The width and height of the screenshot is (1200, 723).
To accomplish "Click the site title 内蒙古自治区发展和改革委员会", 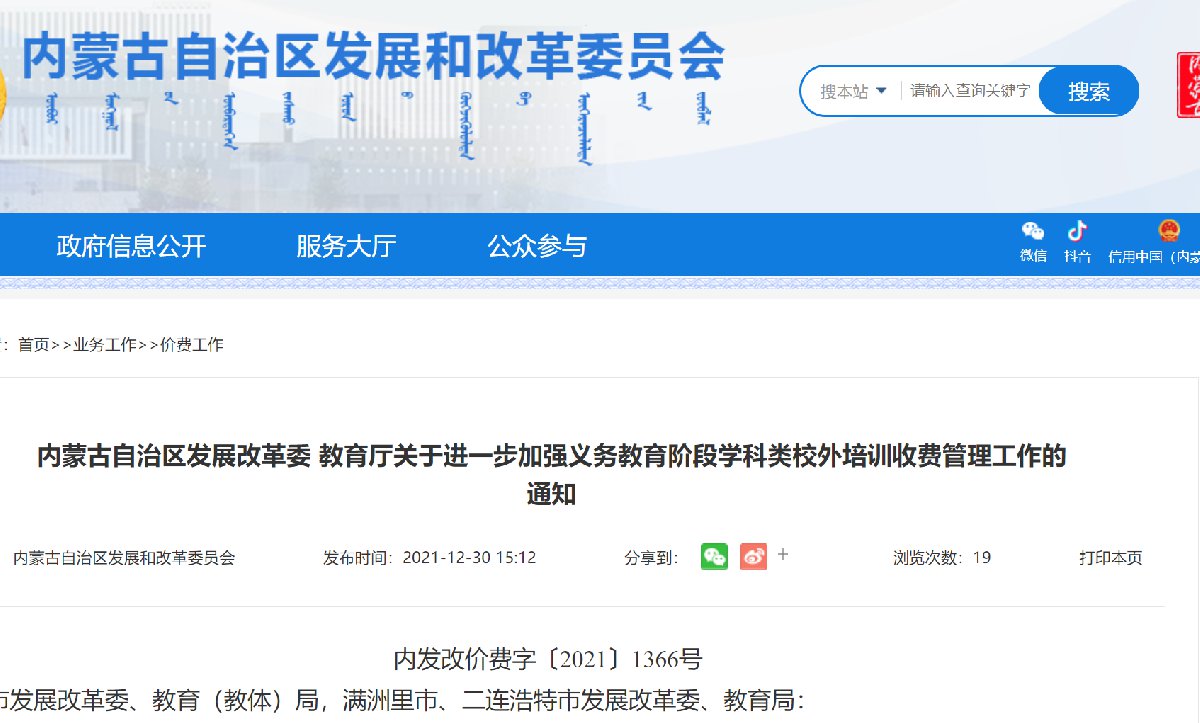I will pos(372,58).
